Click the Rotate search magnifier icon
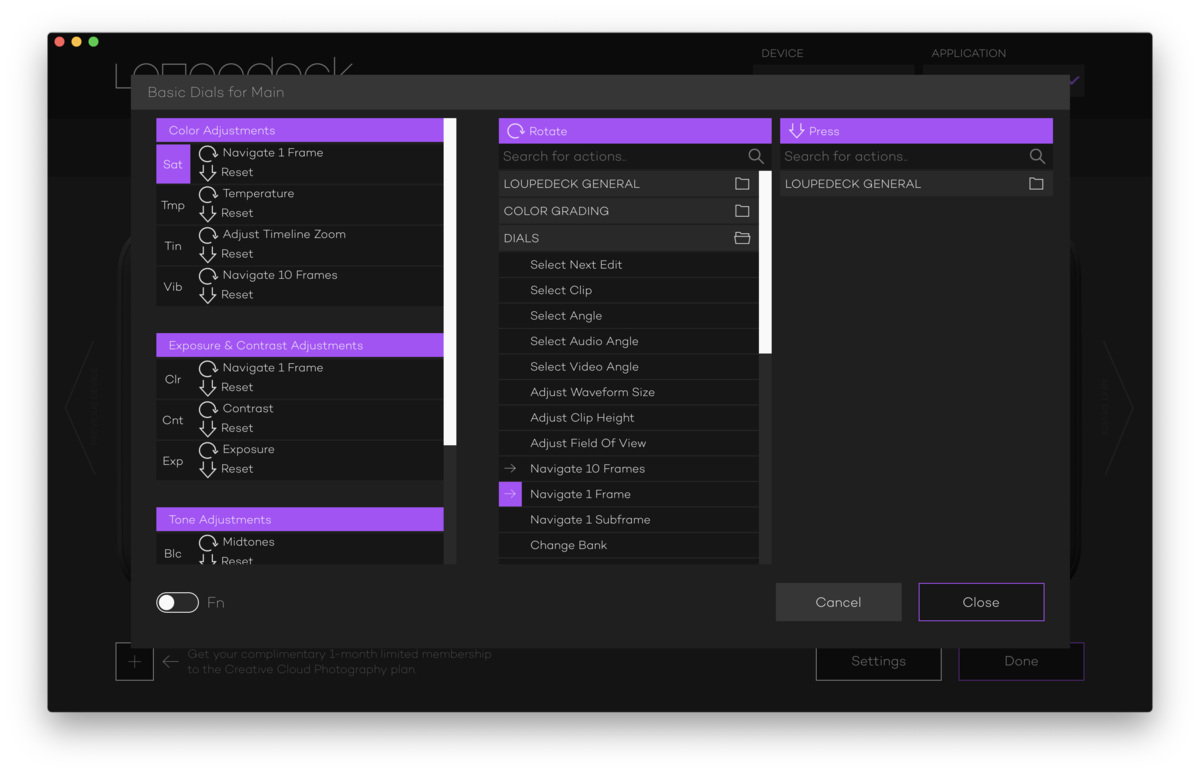This screenshot has width=1200, height=775. coord(756,156)
